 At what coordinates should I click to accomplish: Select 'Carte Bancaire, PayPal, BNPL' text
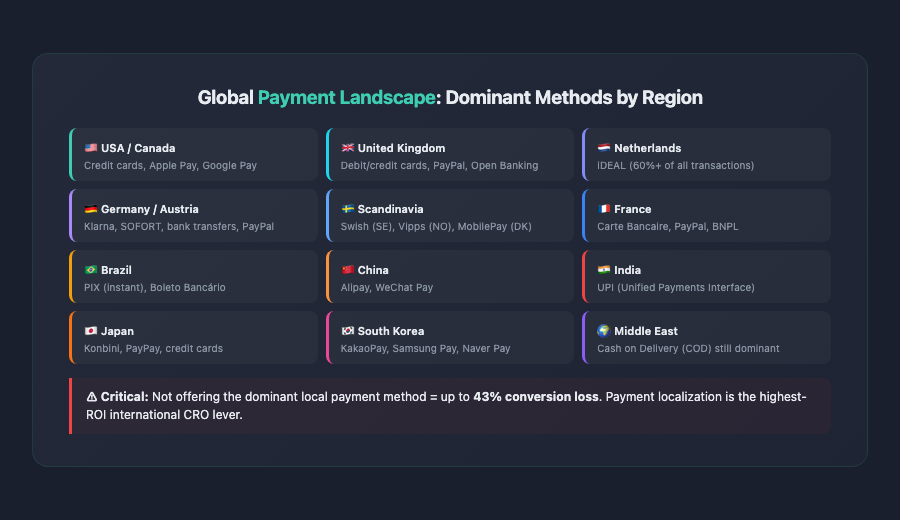coord(668,226)
